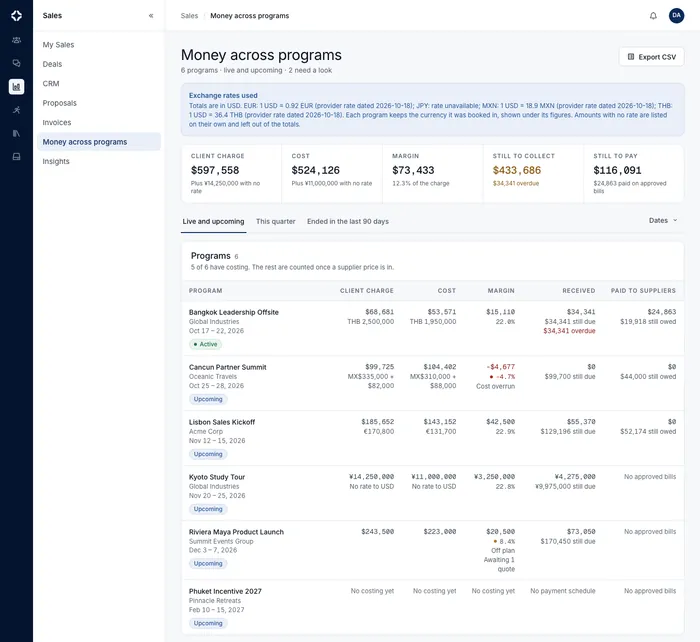The width and height of the screenshot is (700, 642).
Task: Collapse the Sales sidebar panel
Action: click(151, 16)
